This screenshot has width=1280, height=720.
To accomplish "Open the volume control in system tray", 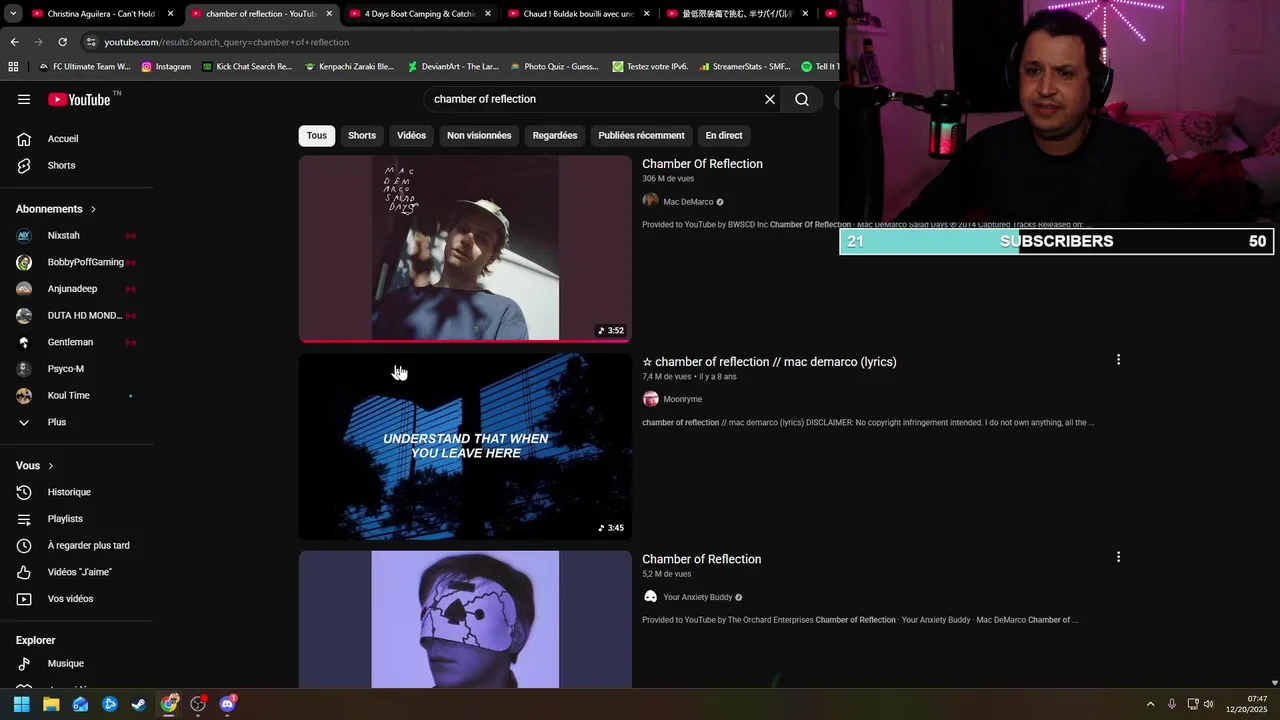I will pos(1209,704).
